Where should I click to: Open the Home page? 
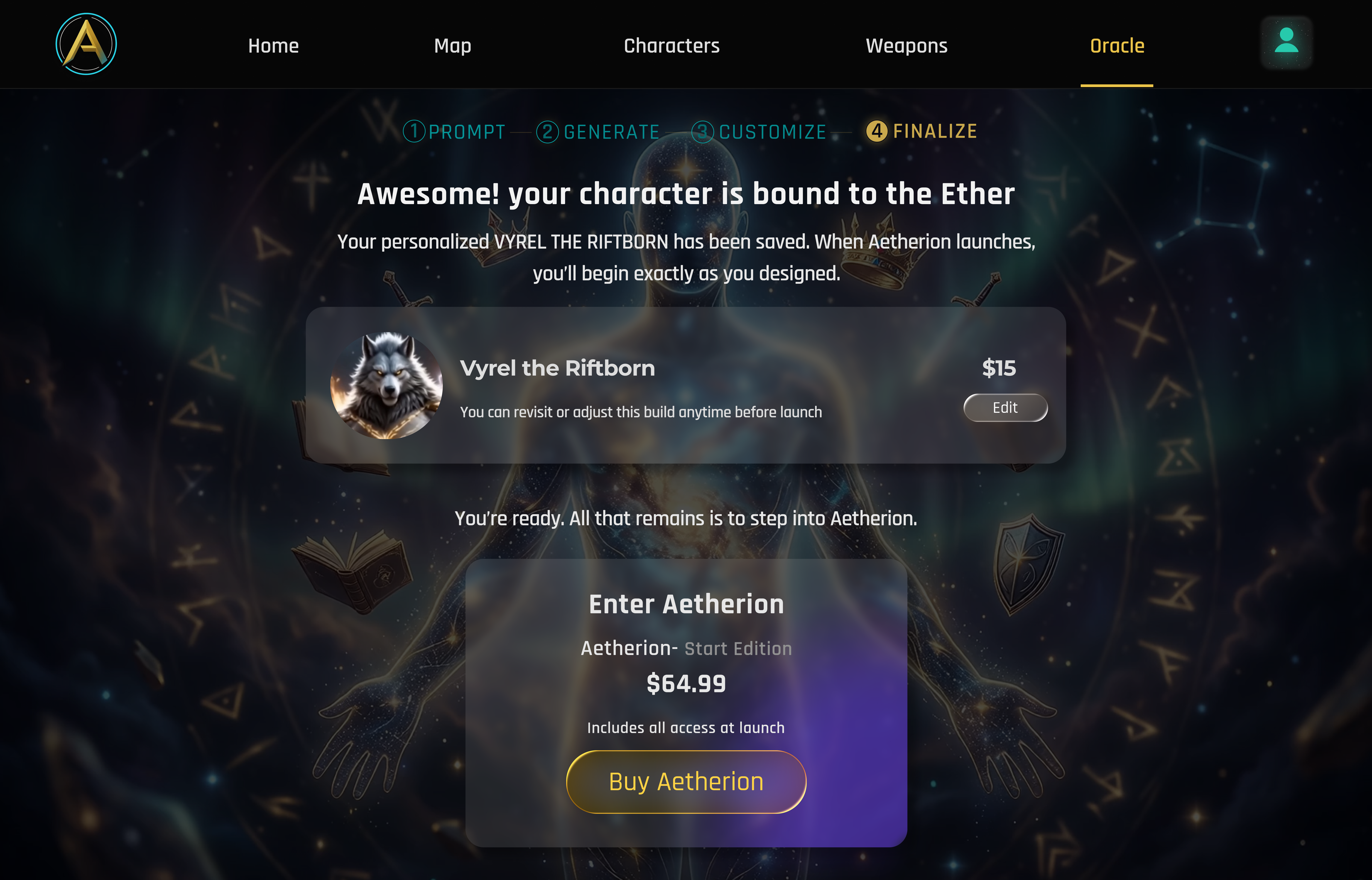(273, 46)
